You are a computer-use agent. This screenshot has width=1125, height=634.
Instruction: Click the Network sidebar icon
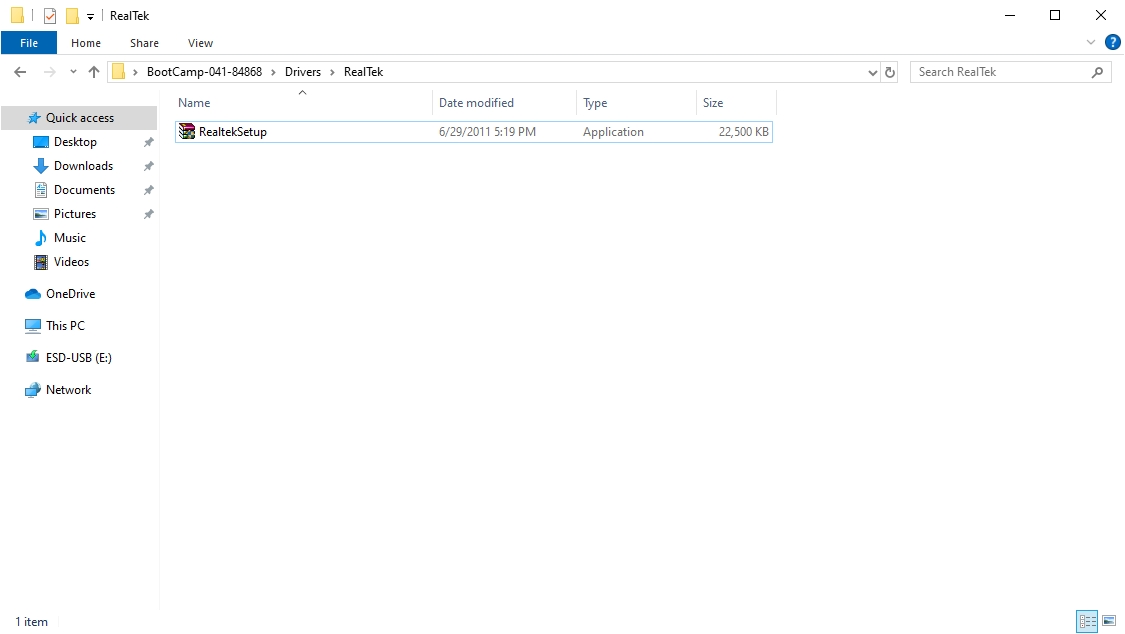click(x=33, y=390)
